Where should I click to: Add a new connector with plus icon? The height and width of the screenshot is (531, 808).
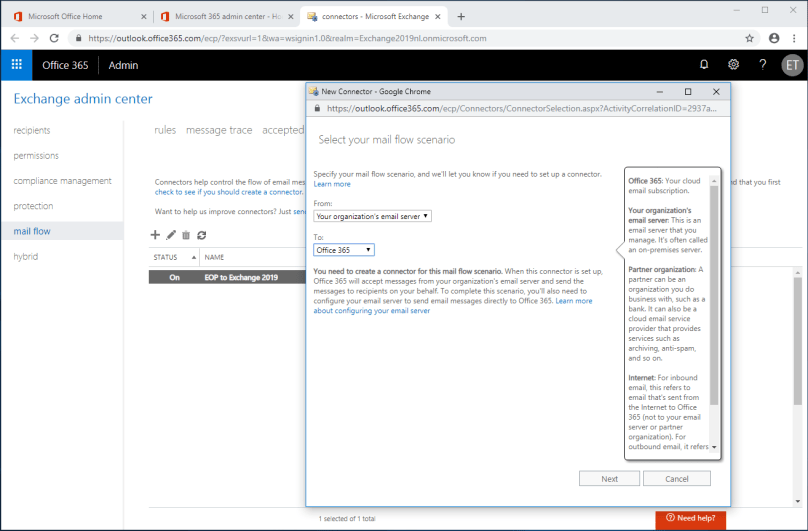[x=155, y=234]
